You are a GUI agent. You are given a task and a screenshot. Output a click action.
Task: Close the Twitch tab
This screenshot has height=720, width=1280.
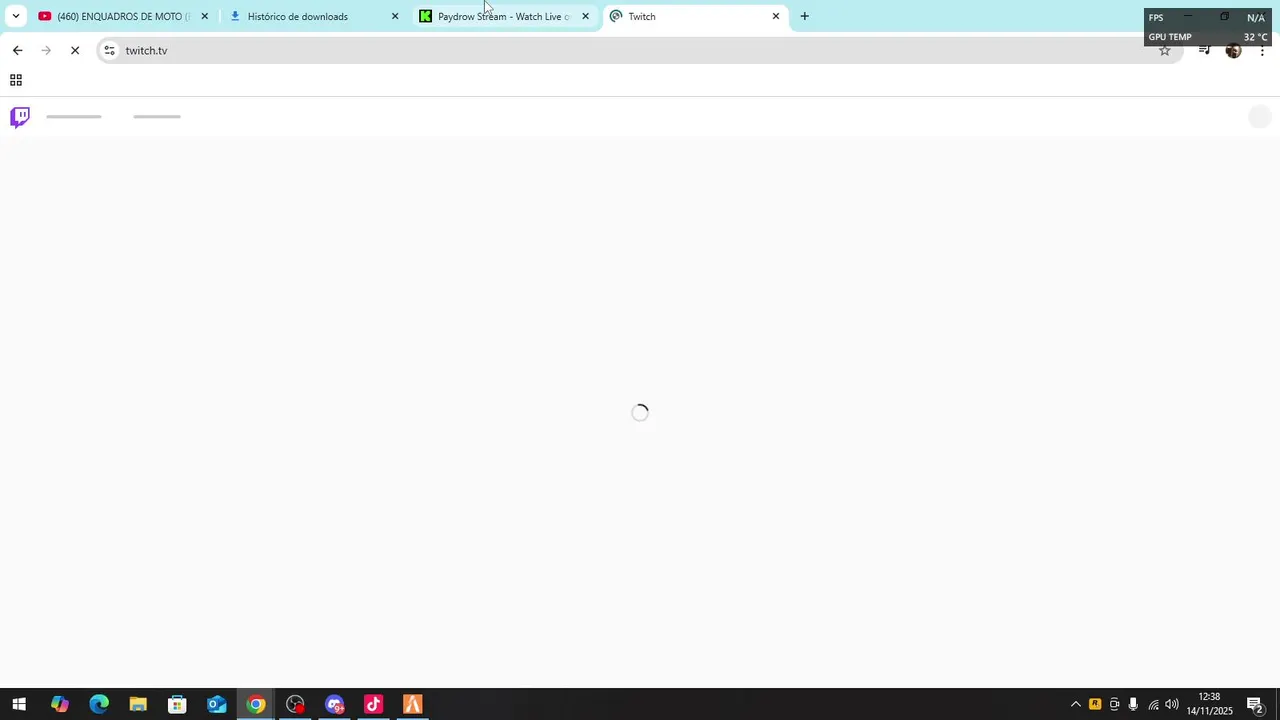[x=776, y=16]
